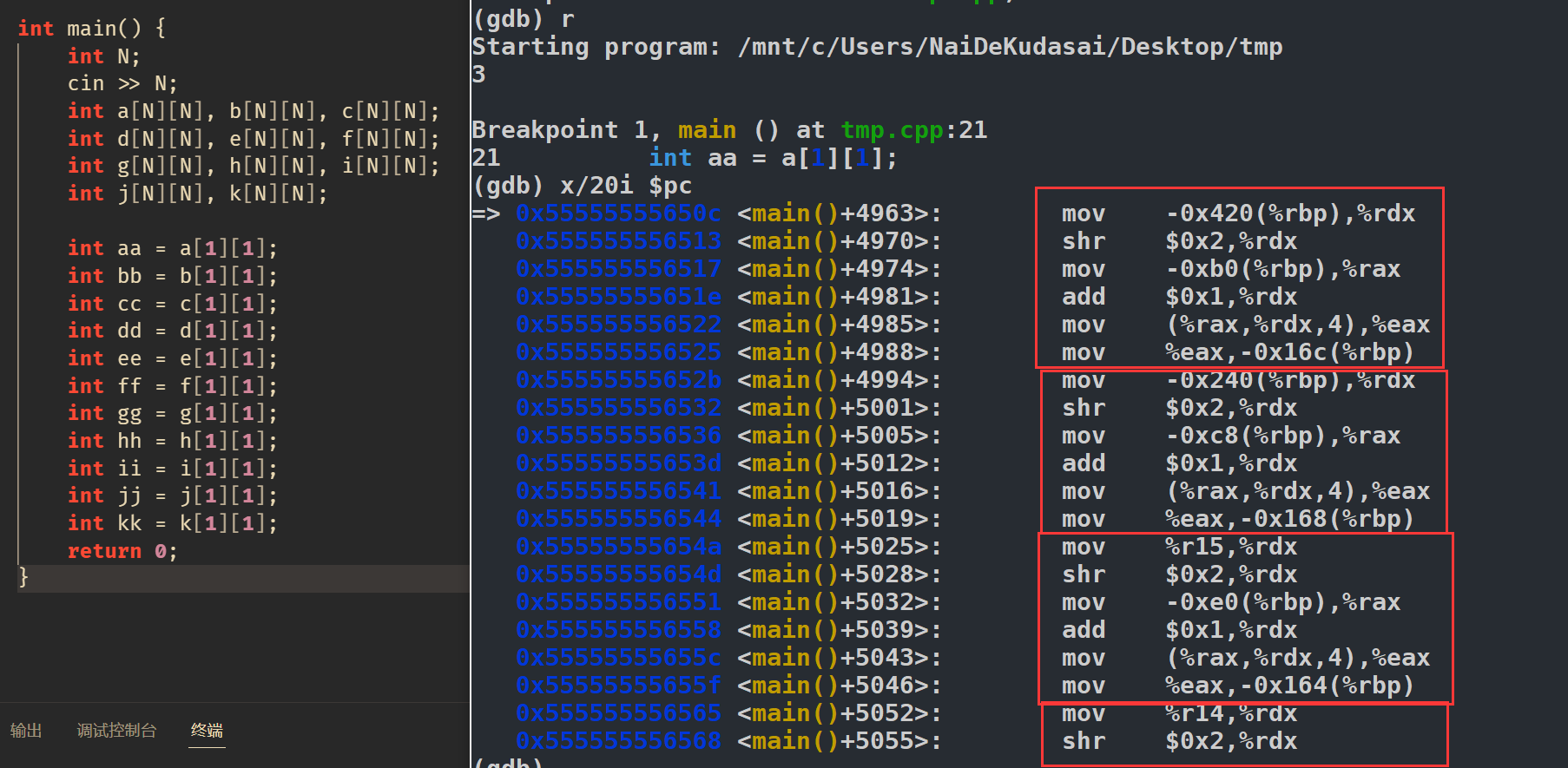Click the 'int aa = a[1][1];' statement in editor

point(172,249)
